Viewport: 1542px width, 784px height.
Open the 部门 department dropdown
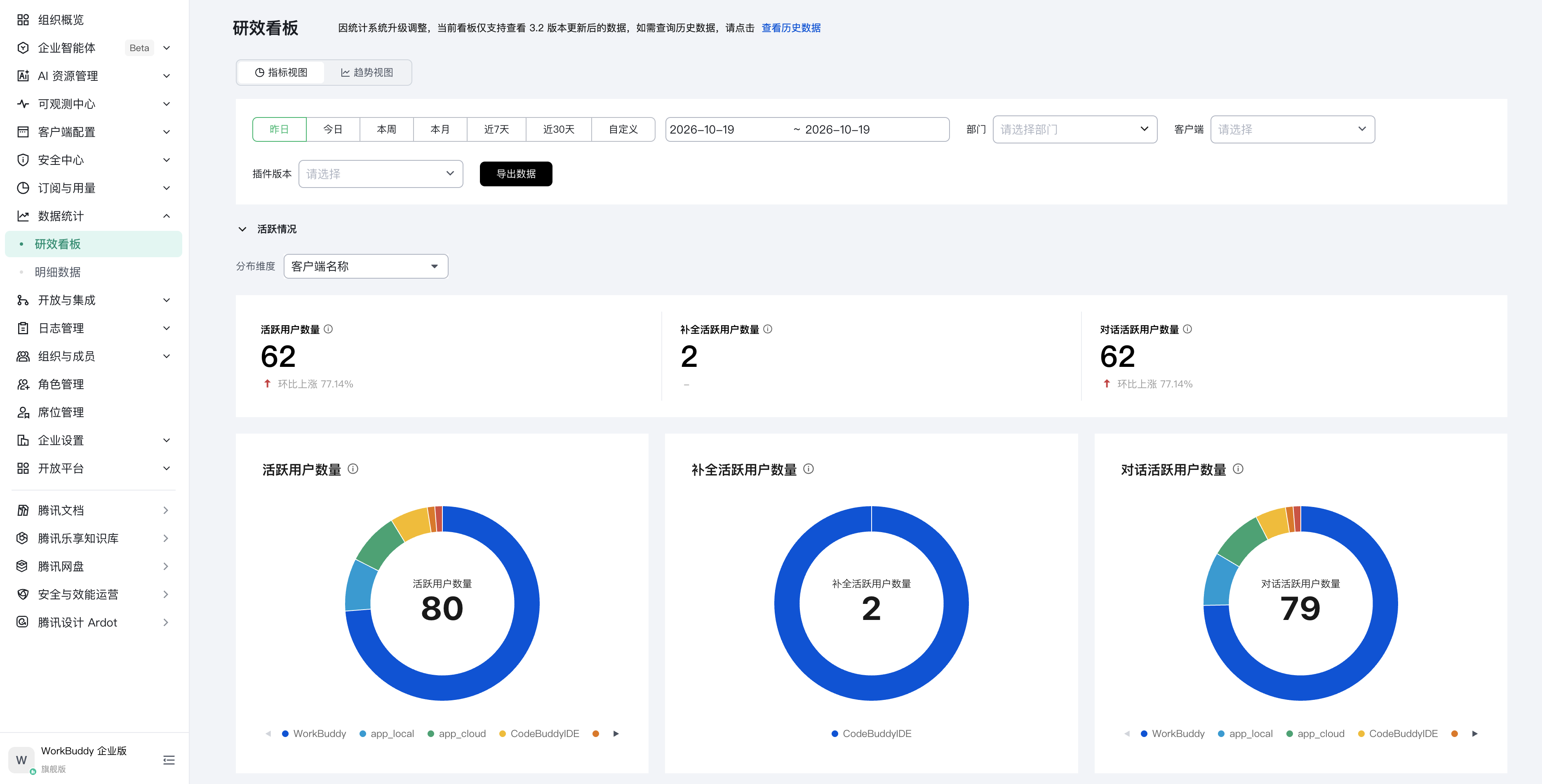[x=1074, y=129]
